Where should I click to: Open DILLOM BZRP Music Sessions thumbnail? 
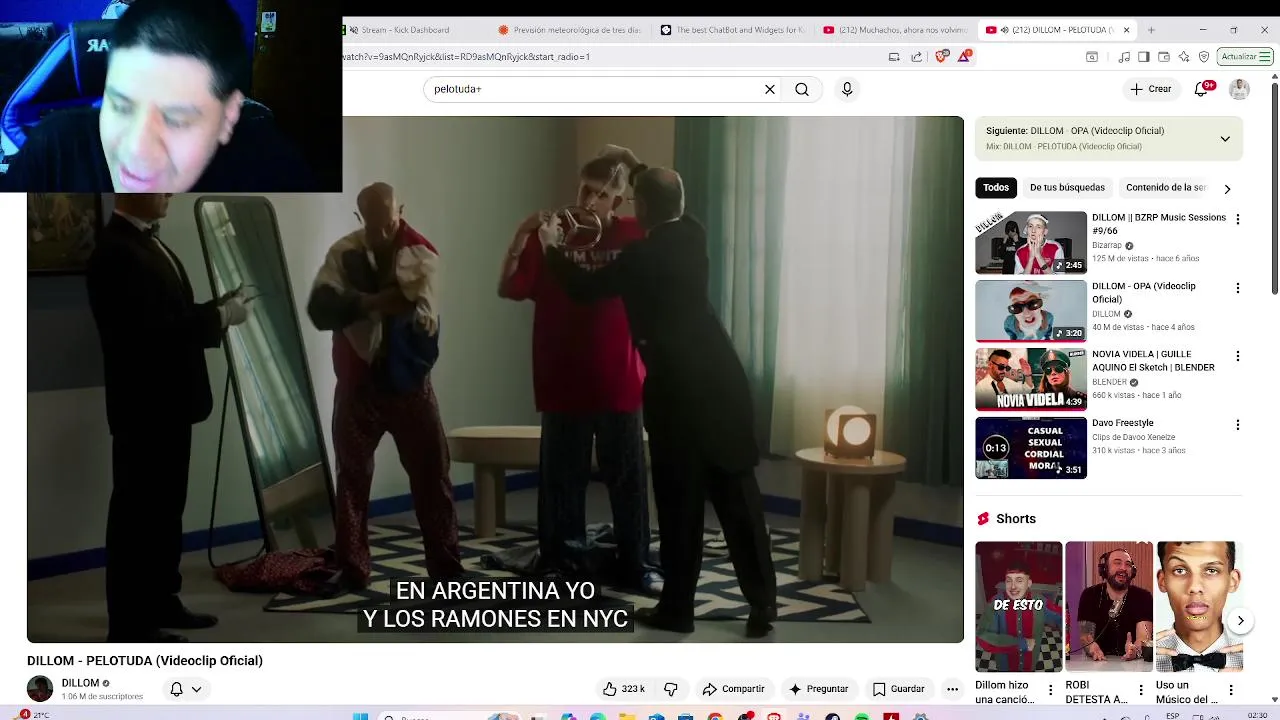[x=1031, y=242]
